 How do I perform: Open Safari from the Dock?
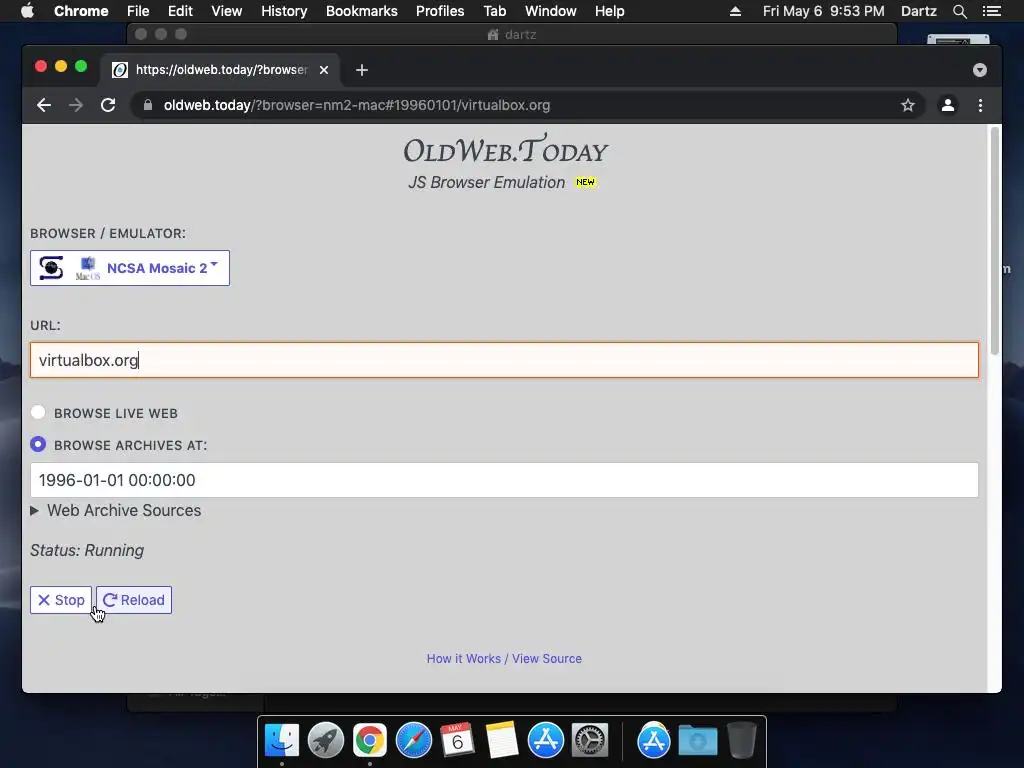(414, 741)
